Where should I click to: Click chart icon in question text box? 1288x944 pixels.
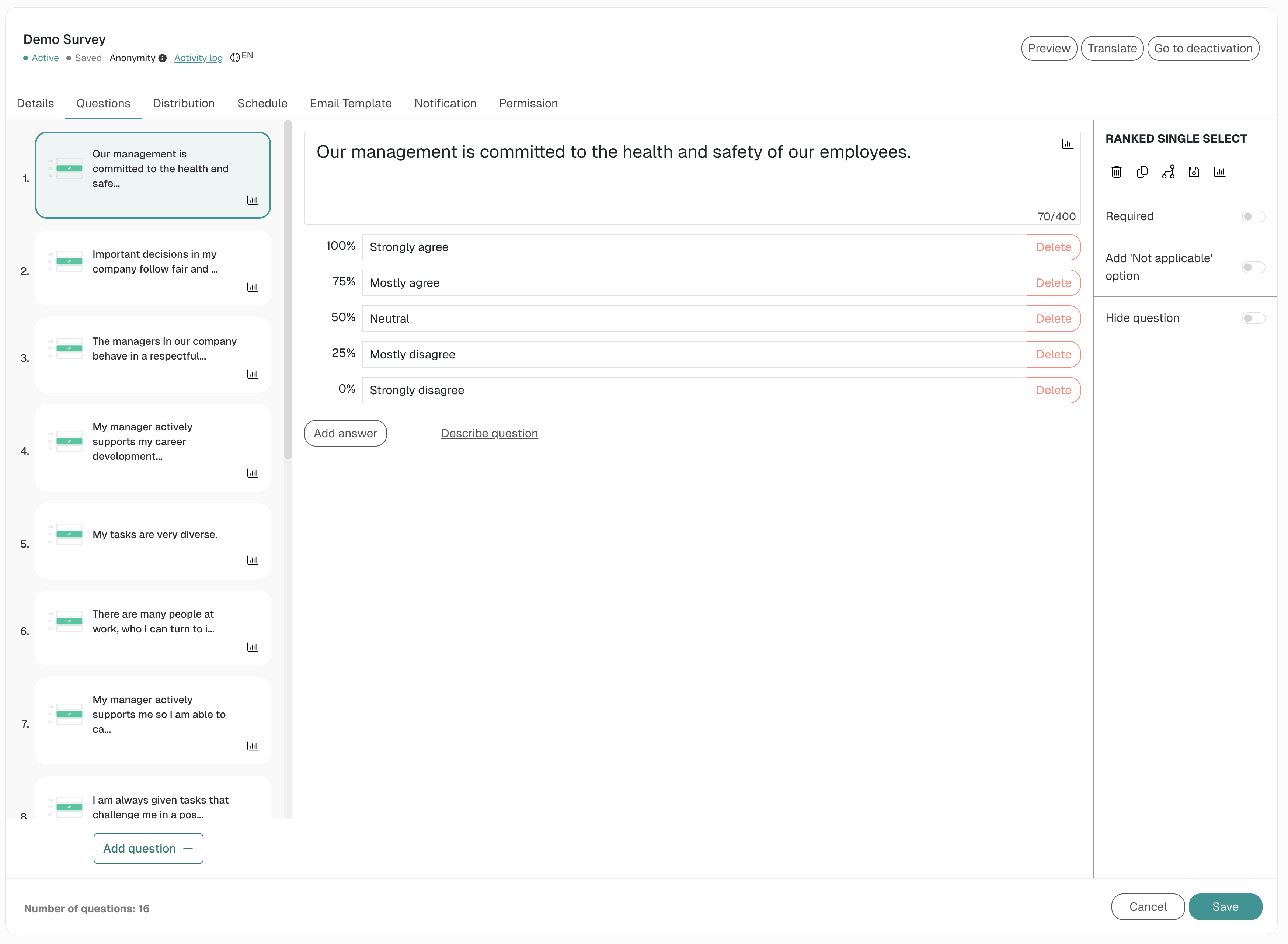click(x=1067, y=144)
